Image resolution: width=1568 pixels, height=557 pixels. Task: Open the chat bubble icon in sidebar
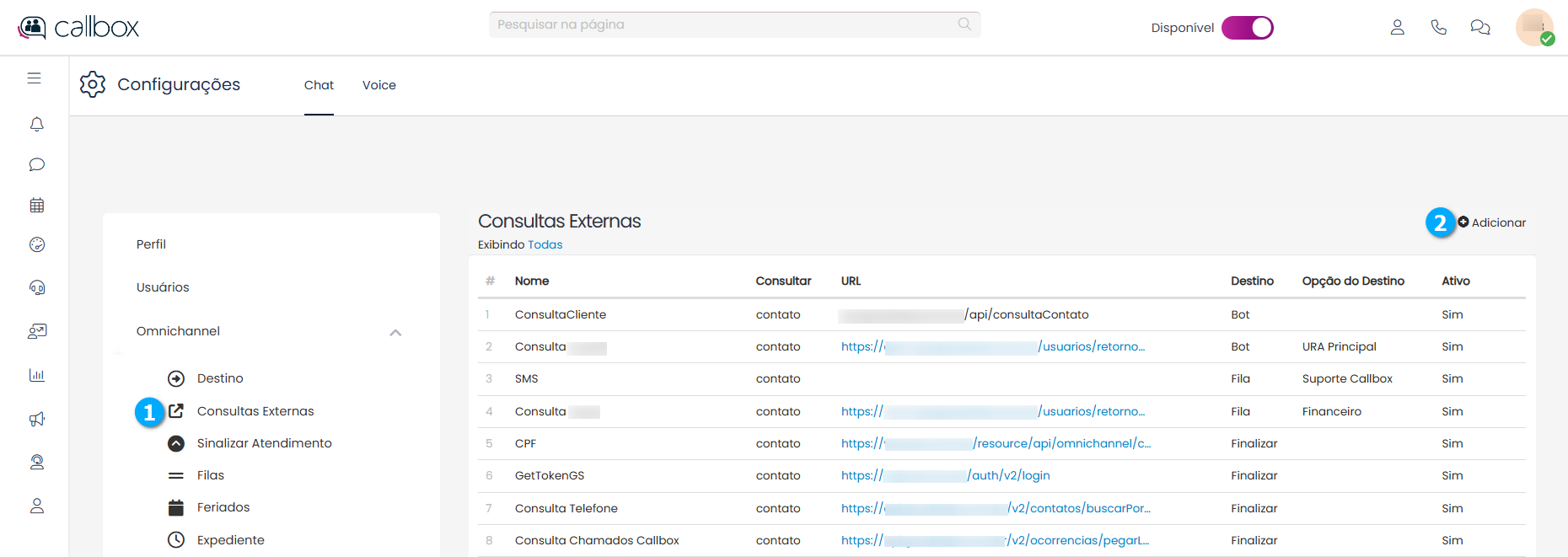36,164
